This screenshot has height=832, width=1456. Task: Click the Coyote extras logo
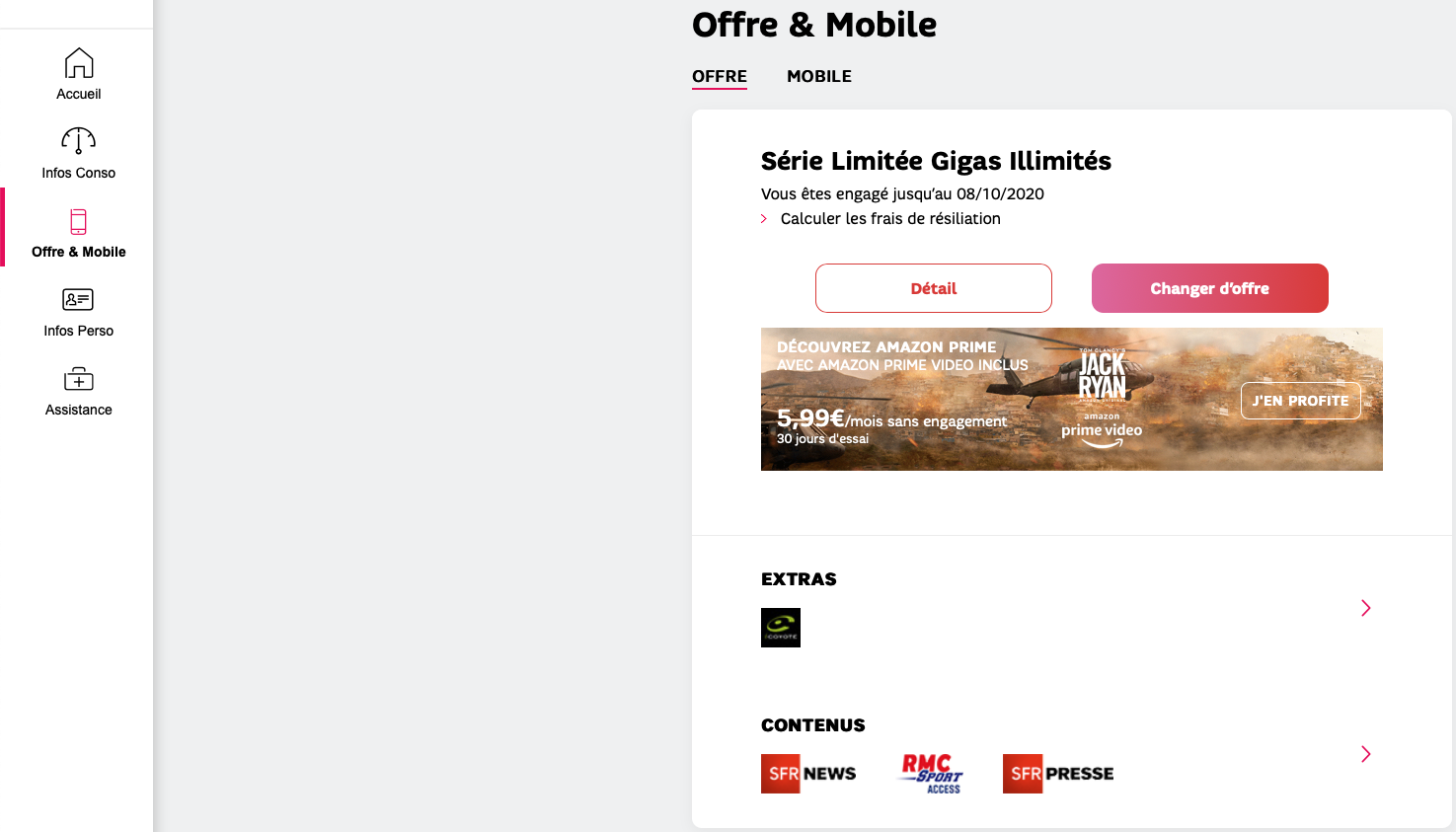tap(781, 628)
